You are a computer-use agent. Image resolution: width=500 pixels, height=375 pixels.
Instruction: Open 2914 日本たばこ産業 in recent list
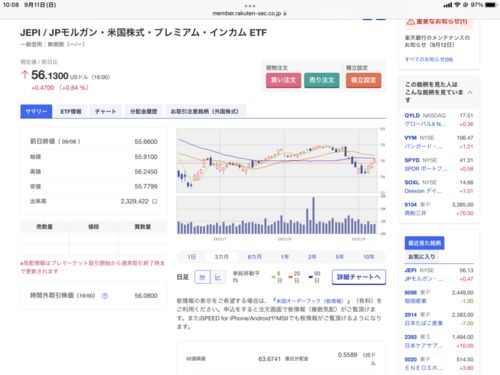point(439,319)
